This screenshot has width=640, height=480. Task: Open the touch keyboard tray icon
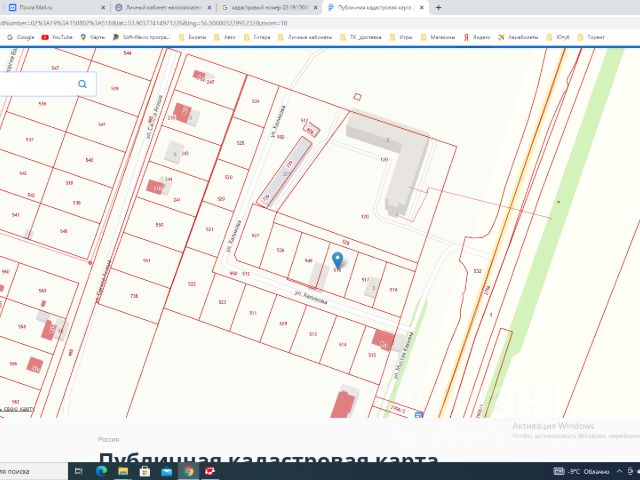click(559, 471)
